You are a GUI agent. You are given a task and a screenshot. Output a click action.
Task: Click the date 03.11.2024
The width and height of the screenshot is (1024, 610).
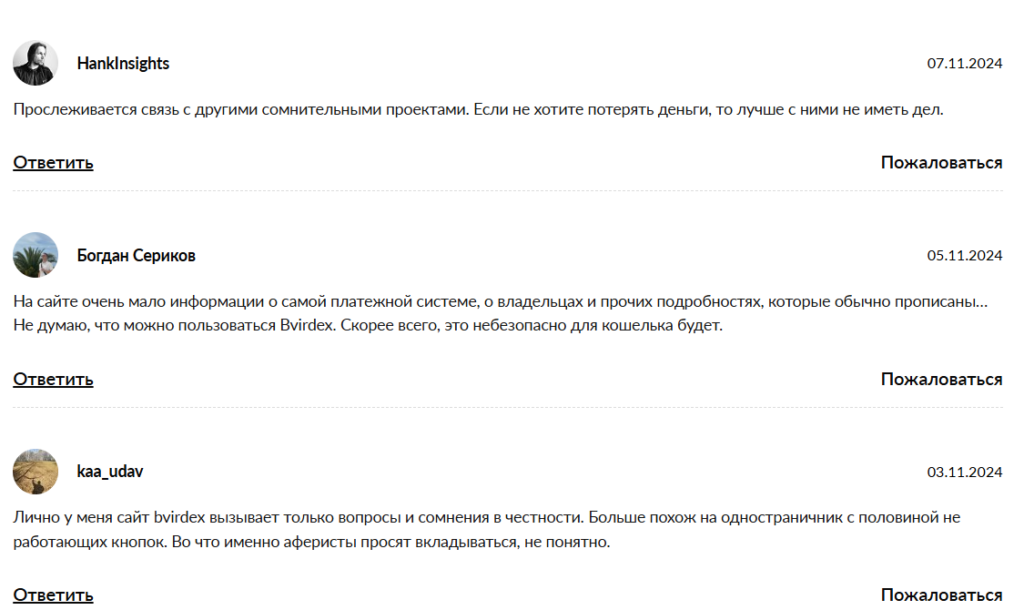click(x=964, y=470)
